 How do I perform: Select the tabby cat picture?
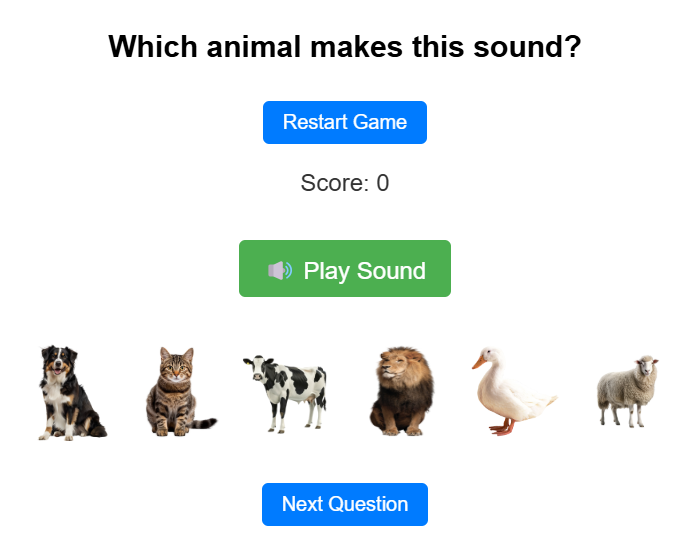(x=181, y=391)
